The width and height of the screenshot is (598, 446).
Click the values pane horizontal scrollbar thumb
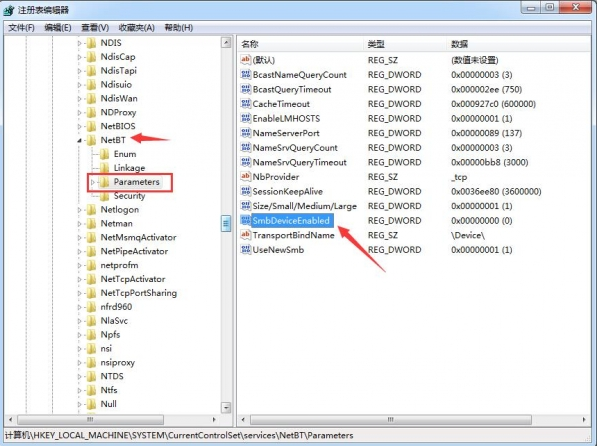391,420
